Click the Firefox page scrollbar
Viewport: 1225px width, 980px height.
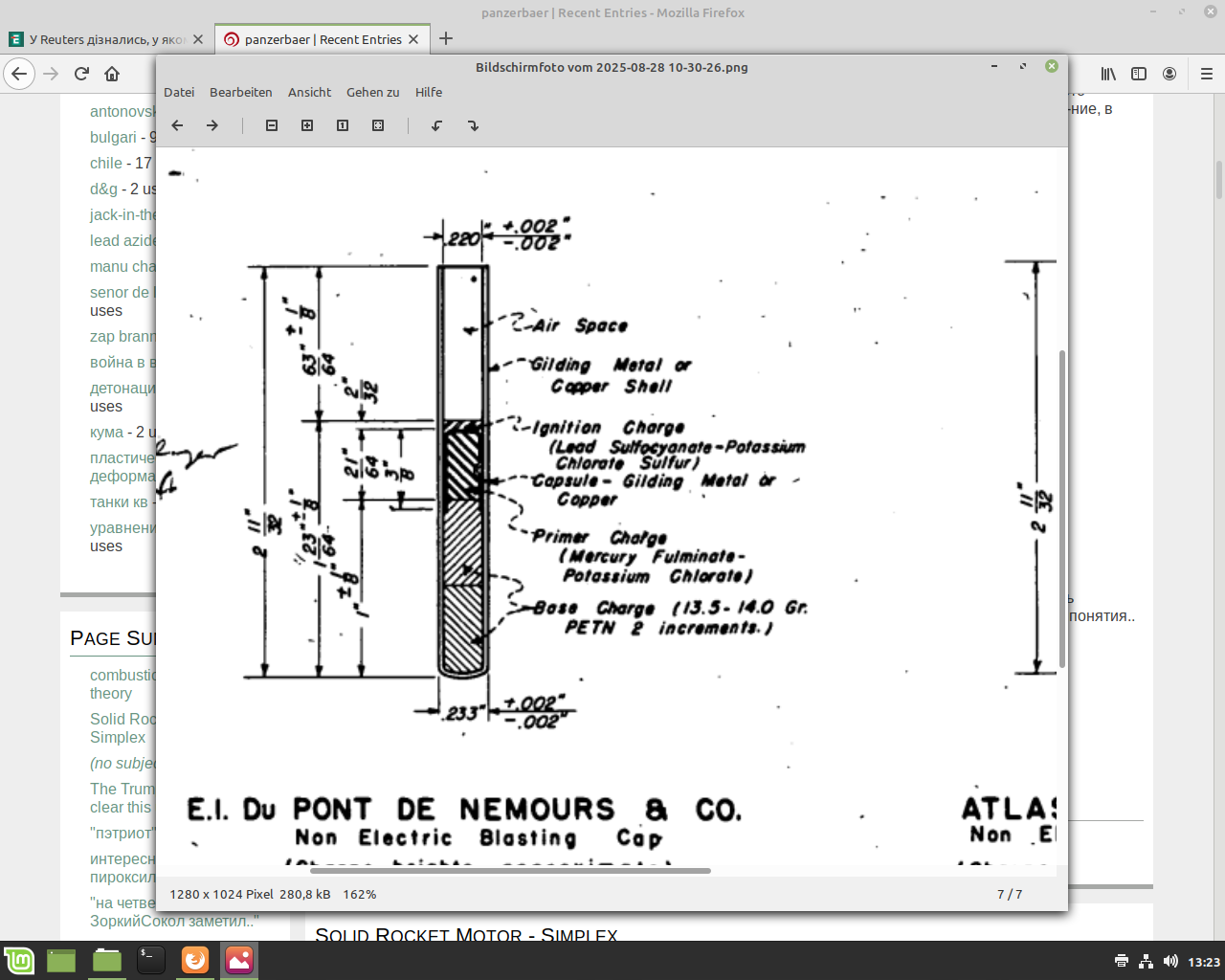pyautogui.click(x=1219, y=180)
